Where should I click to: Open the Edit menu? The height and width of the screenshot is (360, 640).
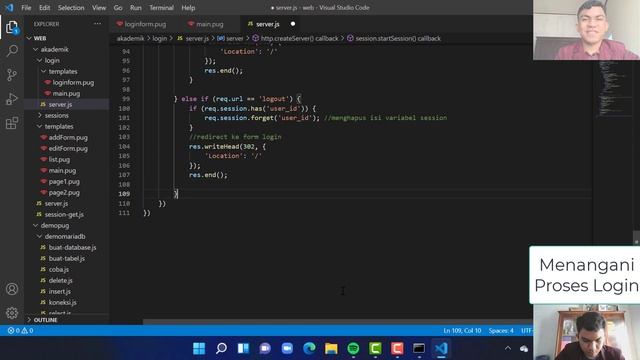pyautogui.click(x=44, y=7)
